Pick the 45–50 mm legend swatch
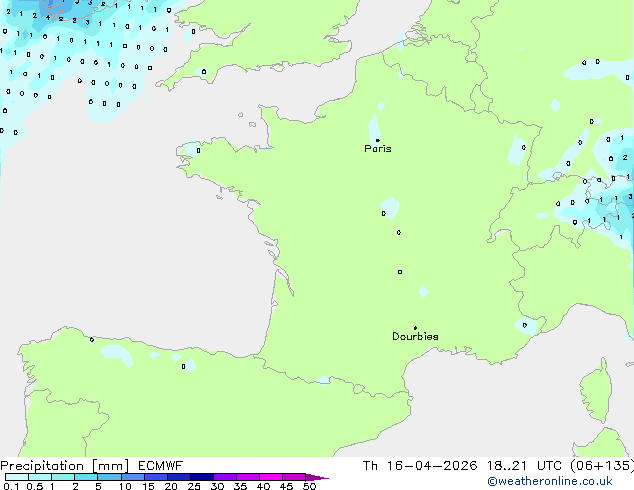Screen dimensions: 634x490 pyautogui.click(x=294, y=477)
